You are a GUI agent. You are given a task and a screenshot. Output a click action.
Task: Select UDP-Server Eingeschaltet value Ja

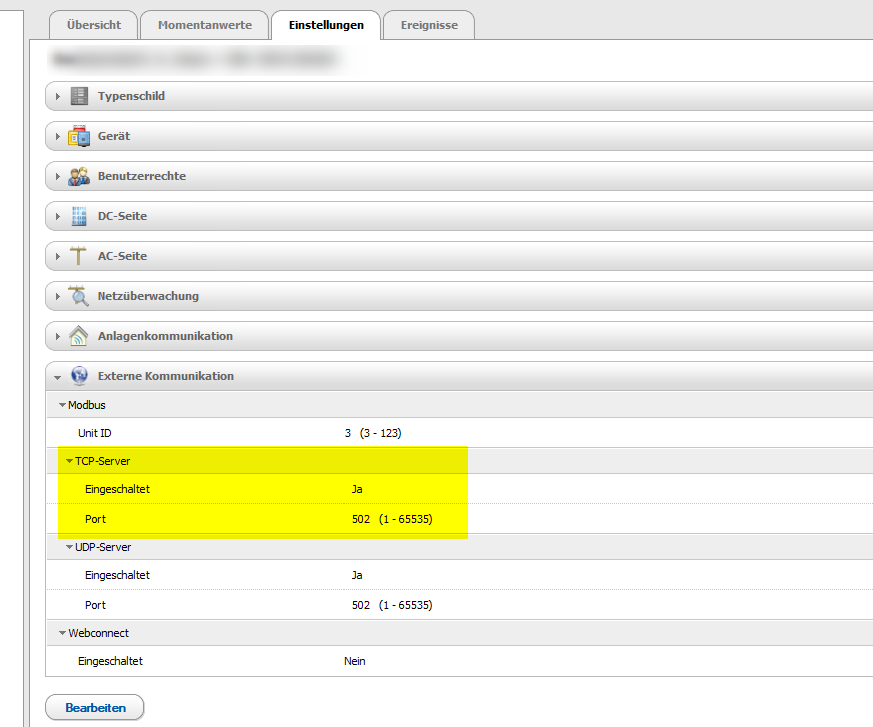[x=357, y=575]
